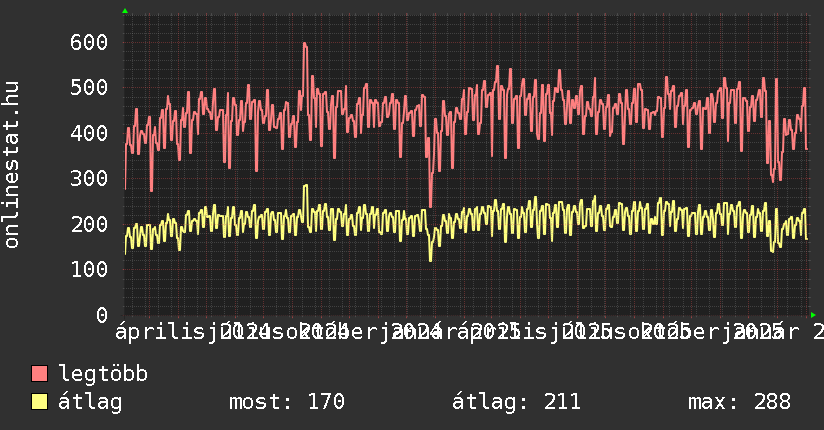Click the 'átlag: 211' statistic value
824x430 pixels.
click(x=516, y=402)
